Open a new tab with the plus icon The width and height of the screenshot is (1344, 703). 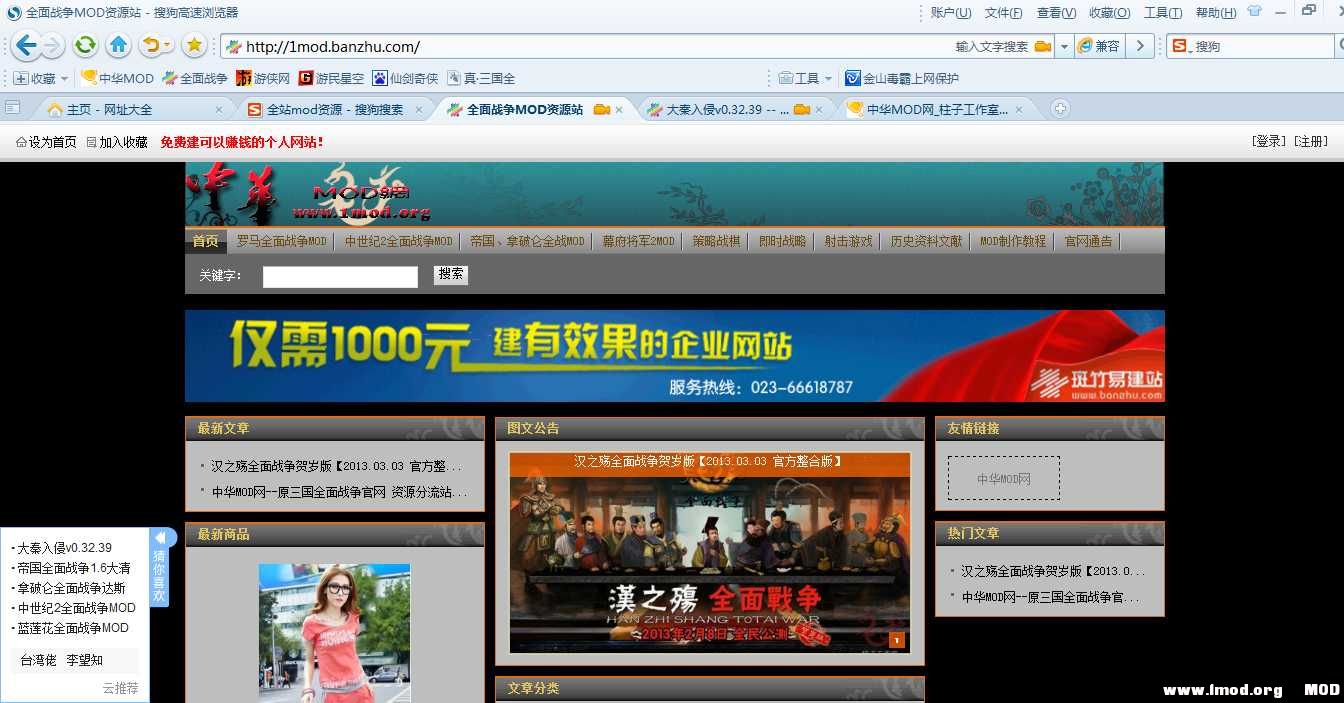(1061, 109)
